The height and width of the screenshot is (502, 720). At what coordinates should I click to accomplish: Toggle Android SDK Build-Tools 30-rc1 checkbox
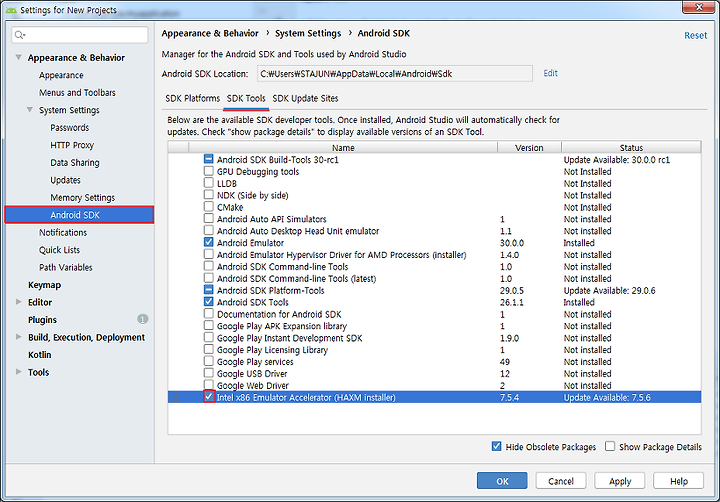point(208,159)
